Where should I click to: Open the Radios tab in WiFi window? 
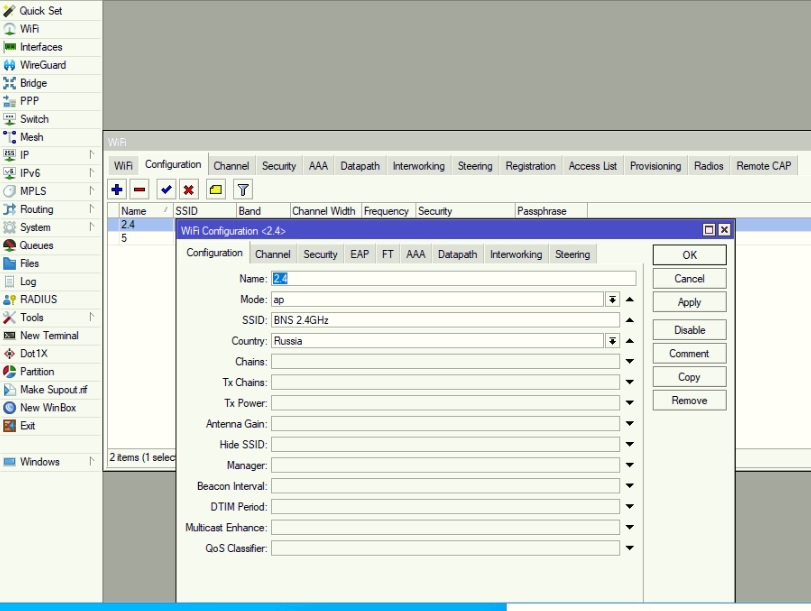pyautogui.click(x=709, y=166)
